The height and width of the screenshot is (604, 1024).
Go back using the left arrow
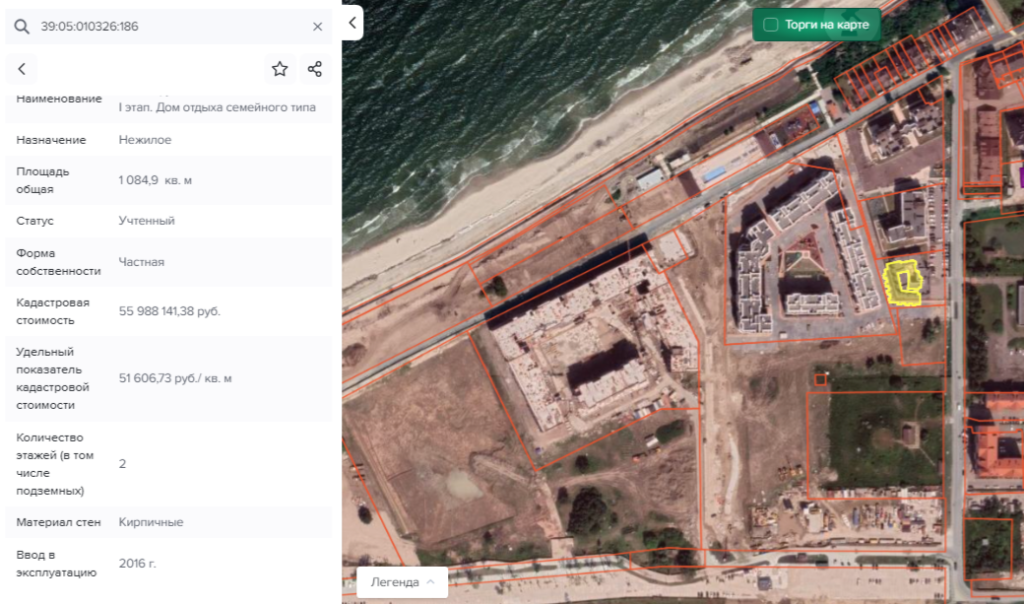point(22,69)
